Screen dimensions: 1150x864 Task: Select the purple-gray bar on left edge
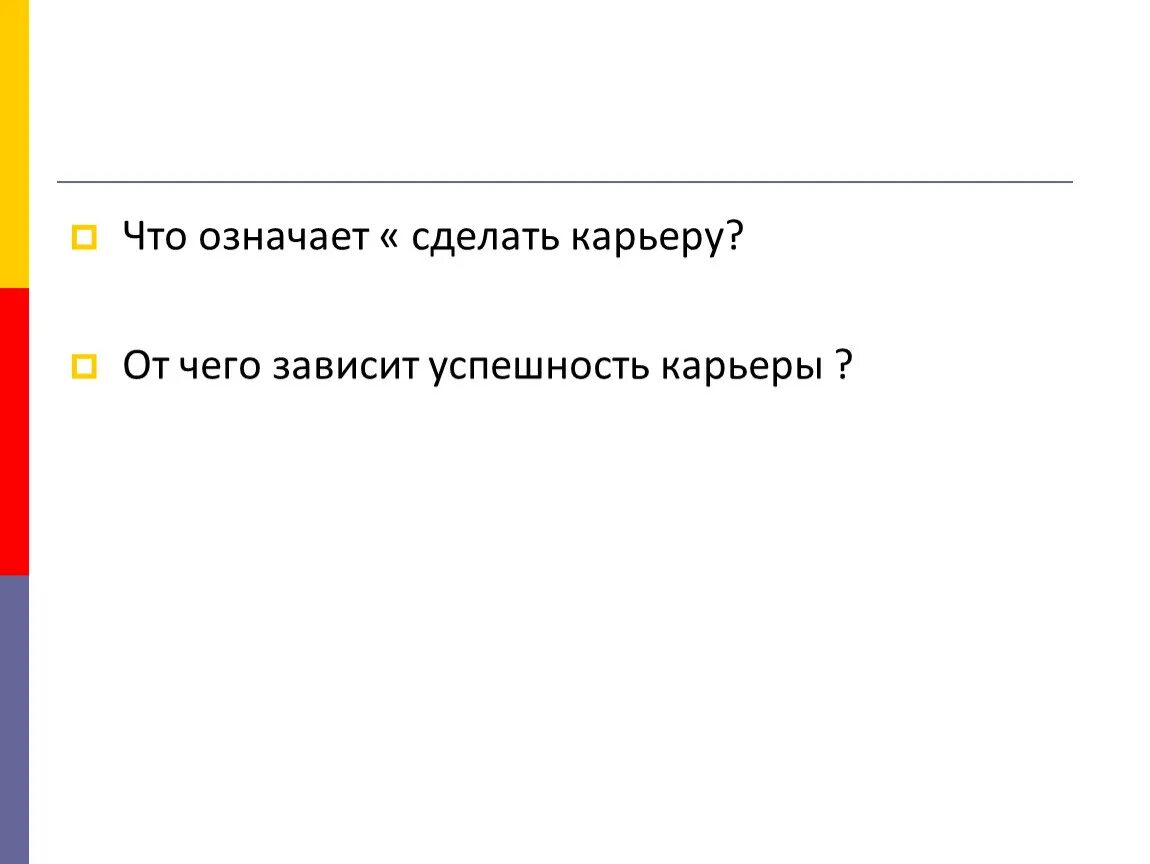pos(14,720)
